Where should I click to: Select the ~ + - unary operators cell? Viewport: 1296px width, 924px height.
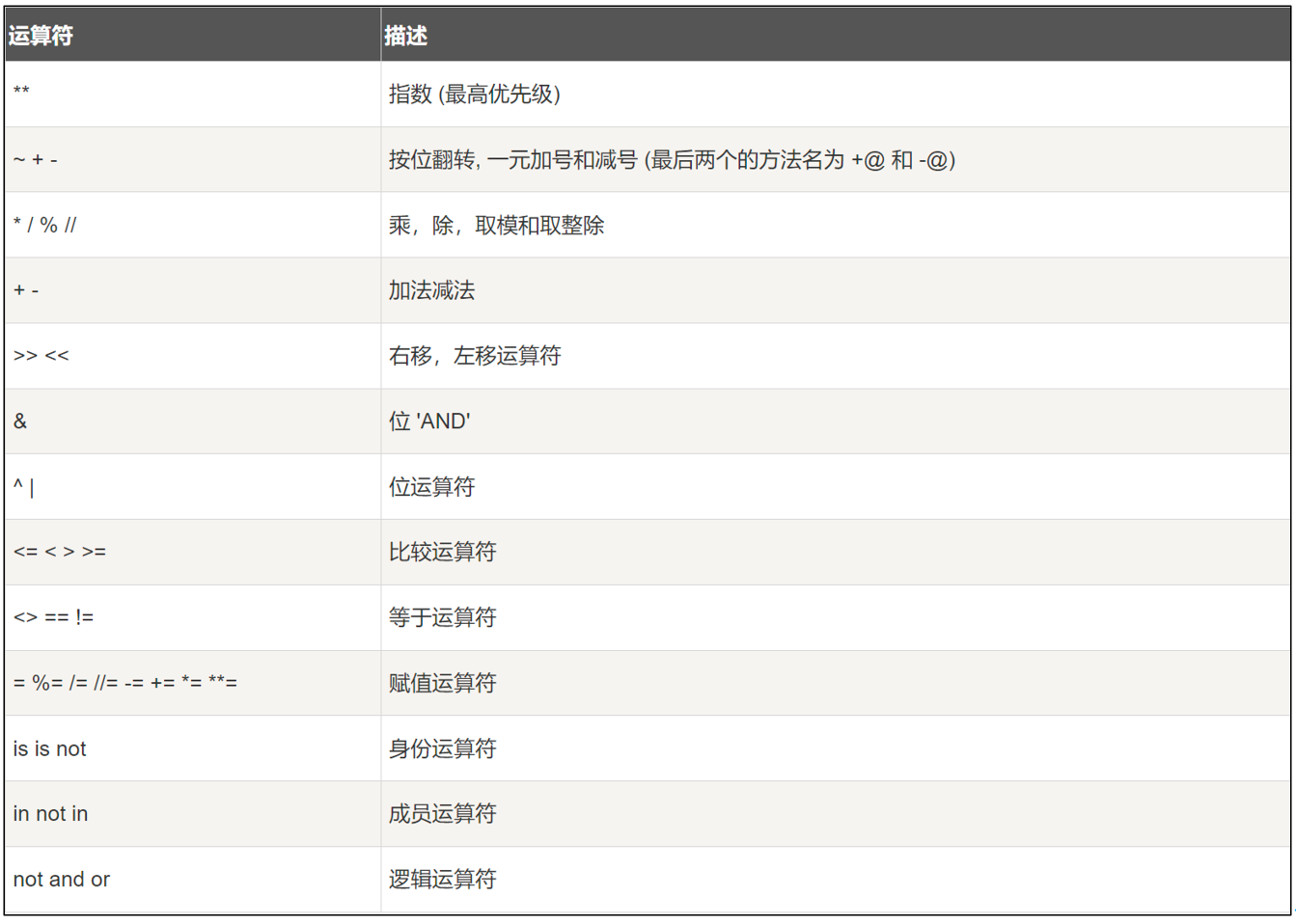tap(36, 160)
